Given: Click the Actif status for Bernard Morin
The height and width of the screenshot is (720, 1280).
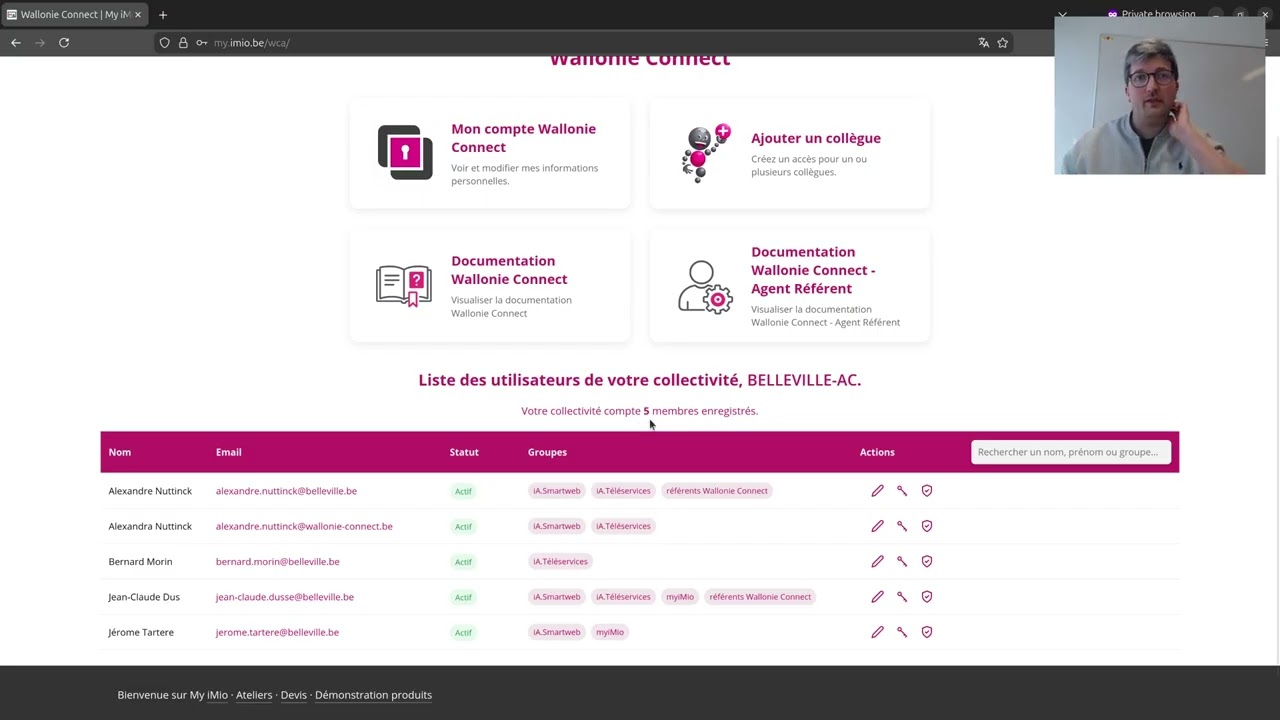Looking at the screenshot, I should (x=463, y=562).
